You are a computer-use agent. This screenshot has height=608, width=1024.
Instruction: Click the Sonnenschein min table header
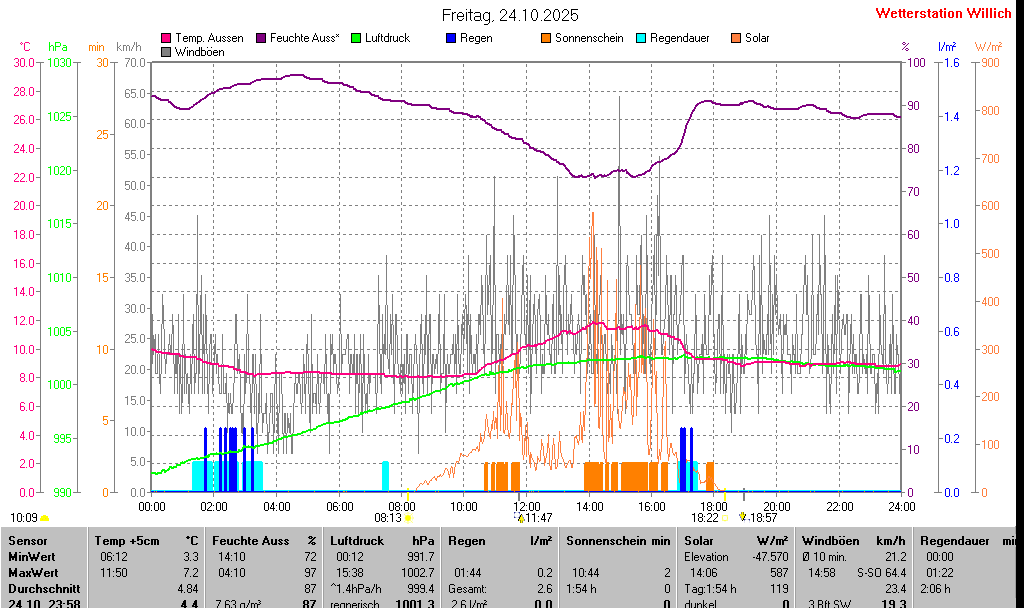point(618,540)
